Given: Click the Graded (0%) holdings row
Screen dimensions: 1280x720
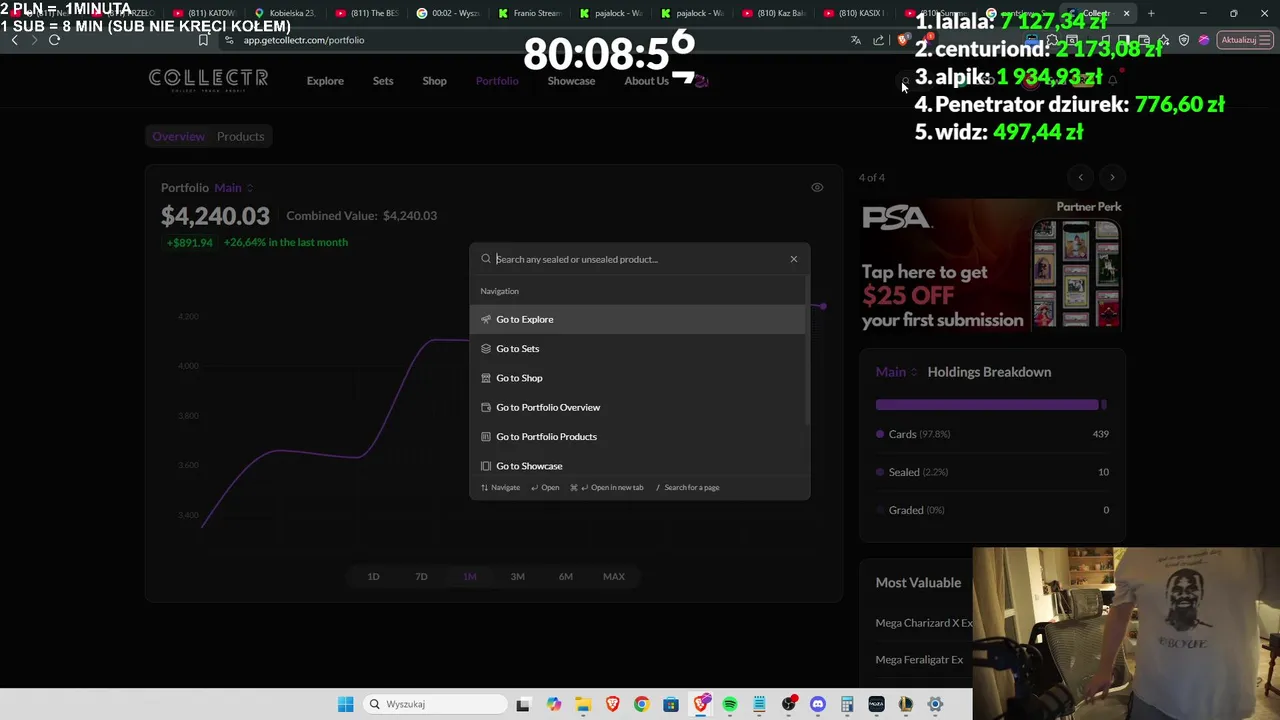Looking at the screenshot, I should (992, 510).
